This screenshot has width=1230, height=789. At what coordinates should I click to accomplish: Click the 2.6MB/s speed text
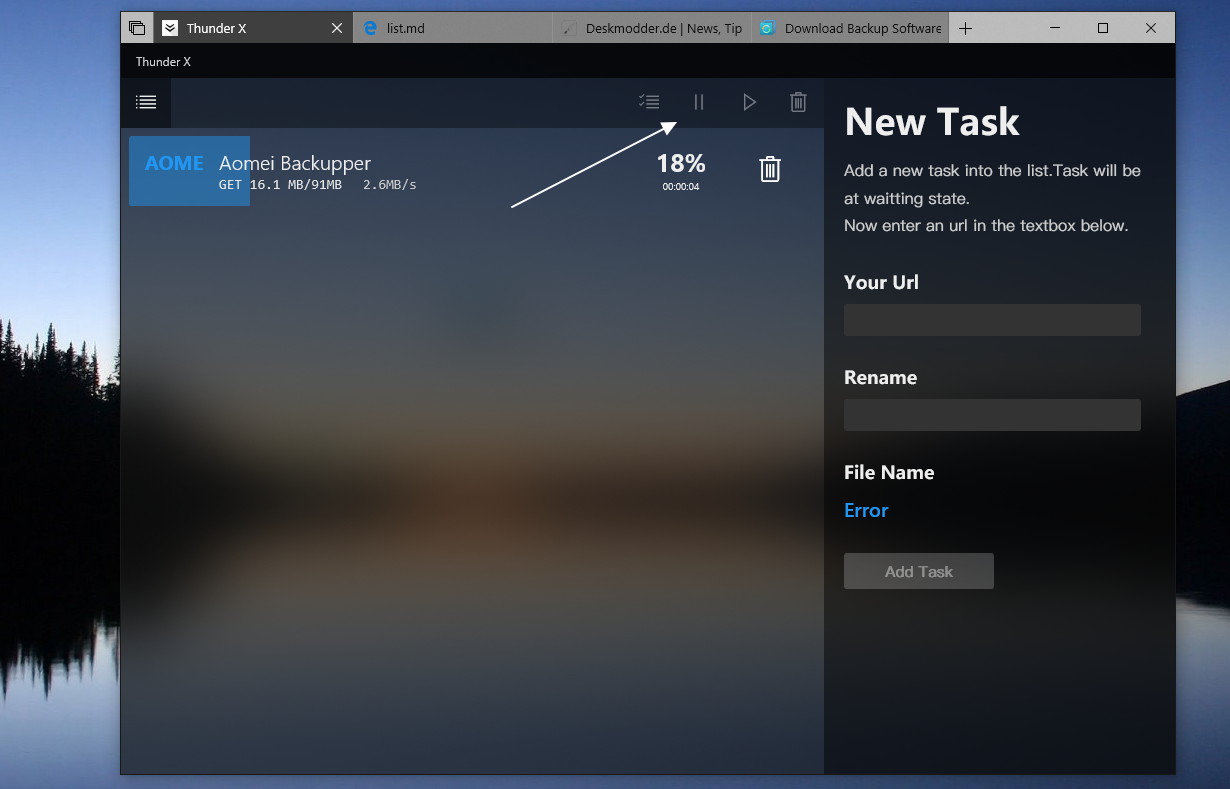[x=390, y=185]
